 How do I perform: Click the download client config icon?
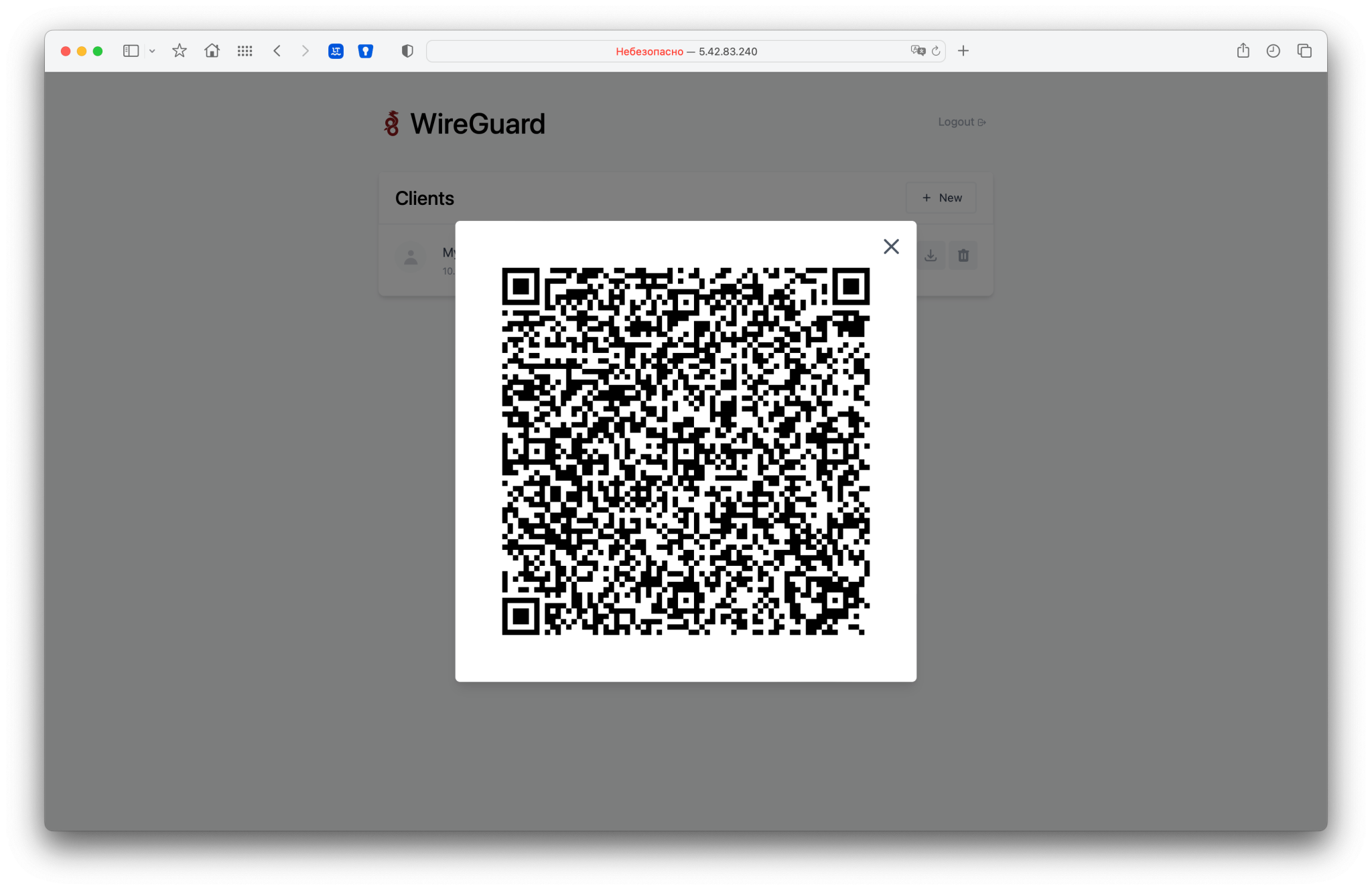click(931, 256)
